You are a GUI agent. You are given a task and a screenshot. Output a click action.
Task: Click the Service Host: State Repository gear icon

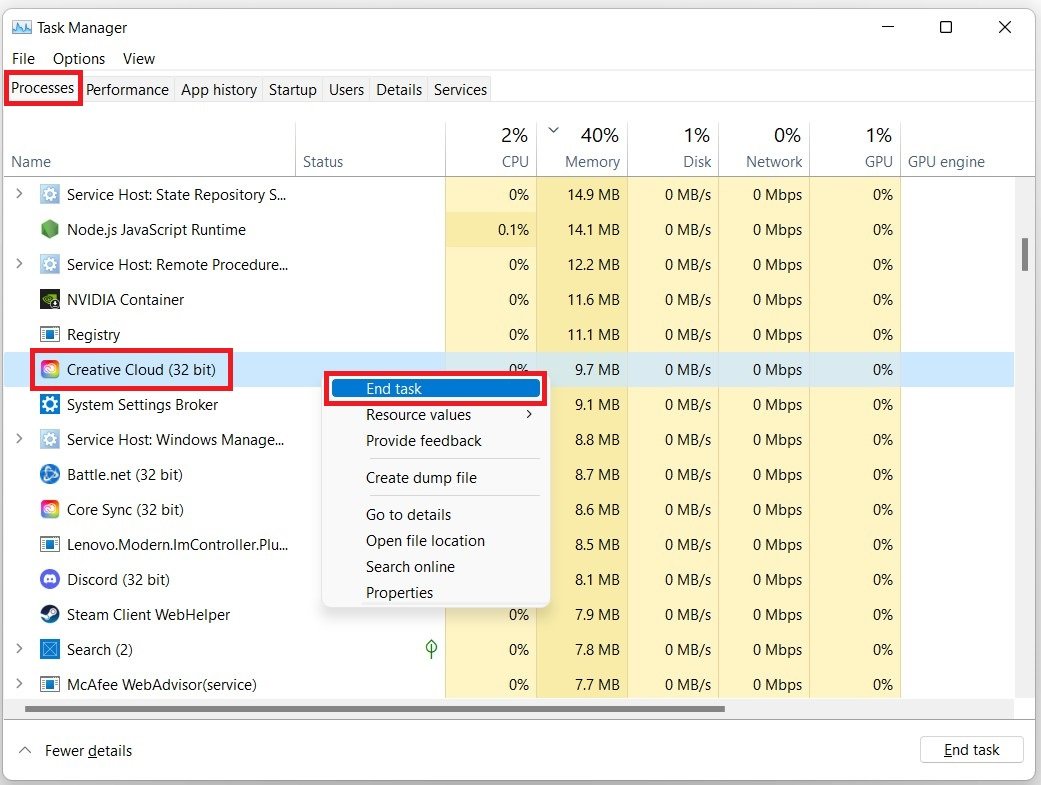(50, 195)
